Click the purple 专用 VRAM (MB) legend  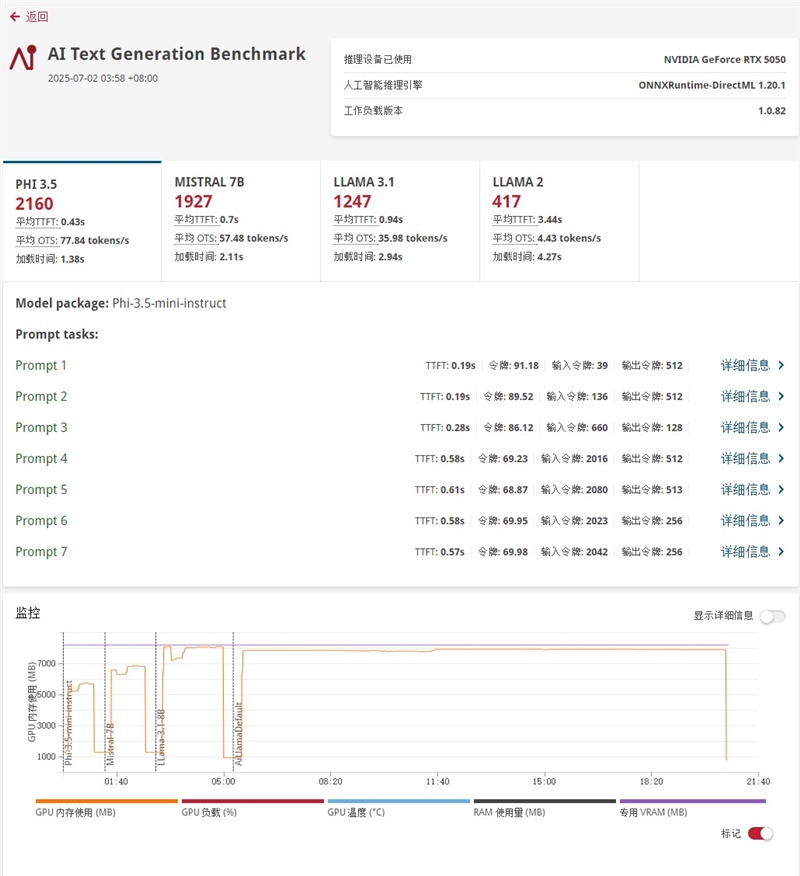[x=693, y=808]
